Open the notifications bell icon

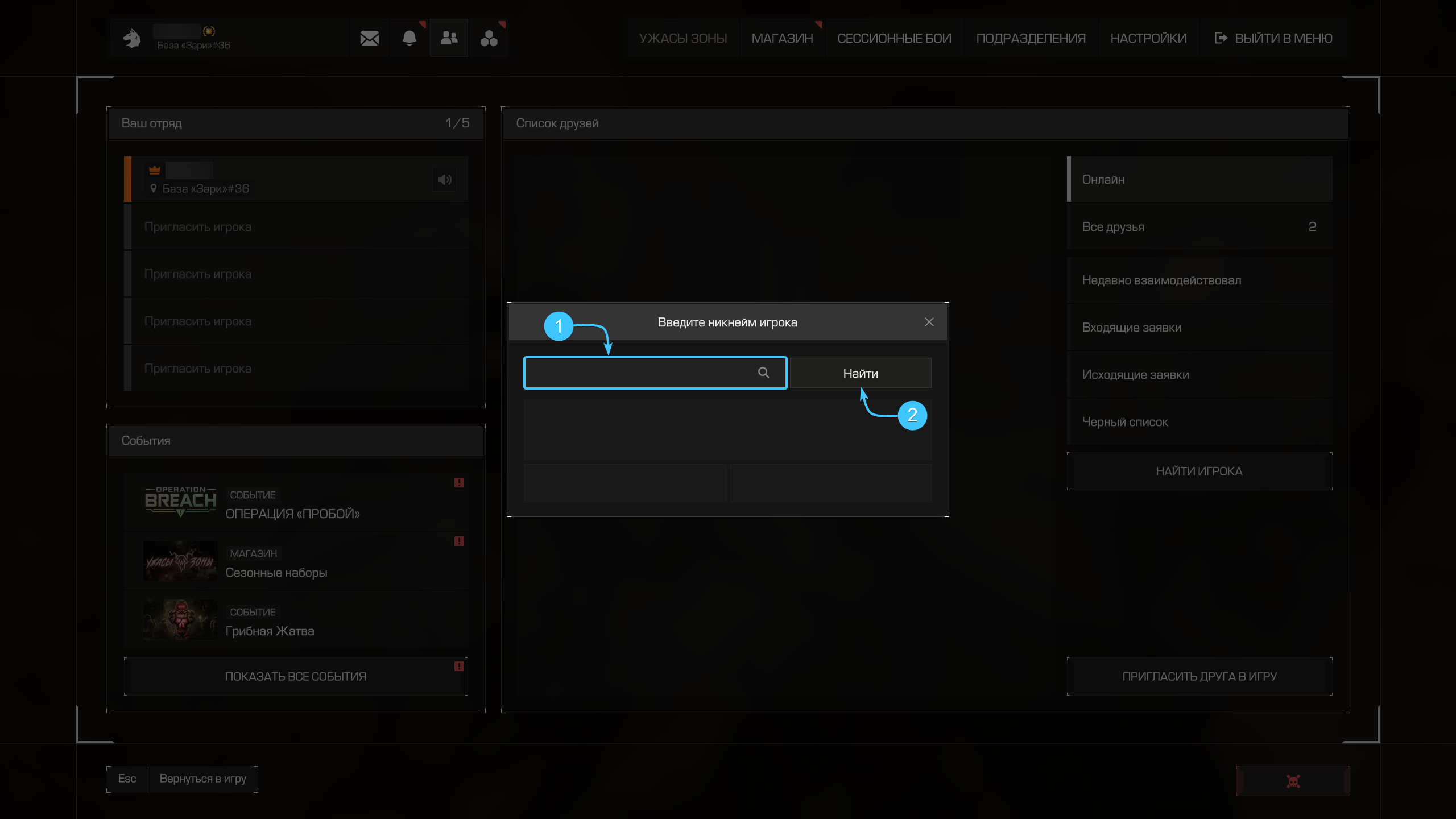[x=409, y=38]
